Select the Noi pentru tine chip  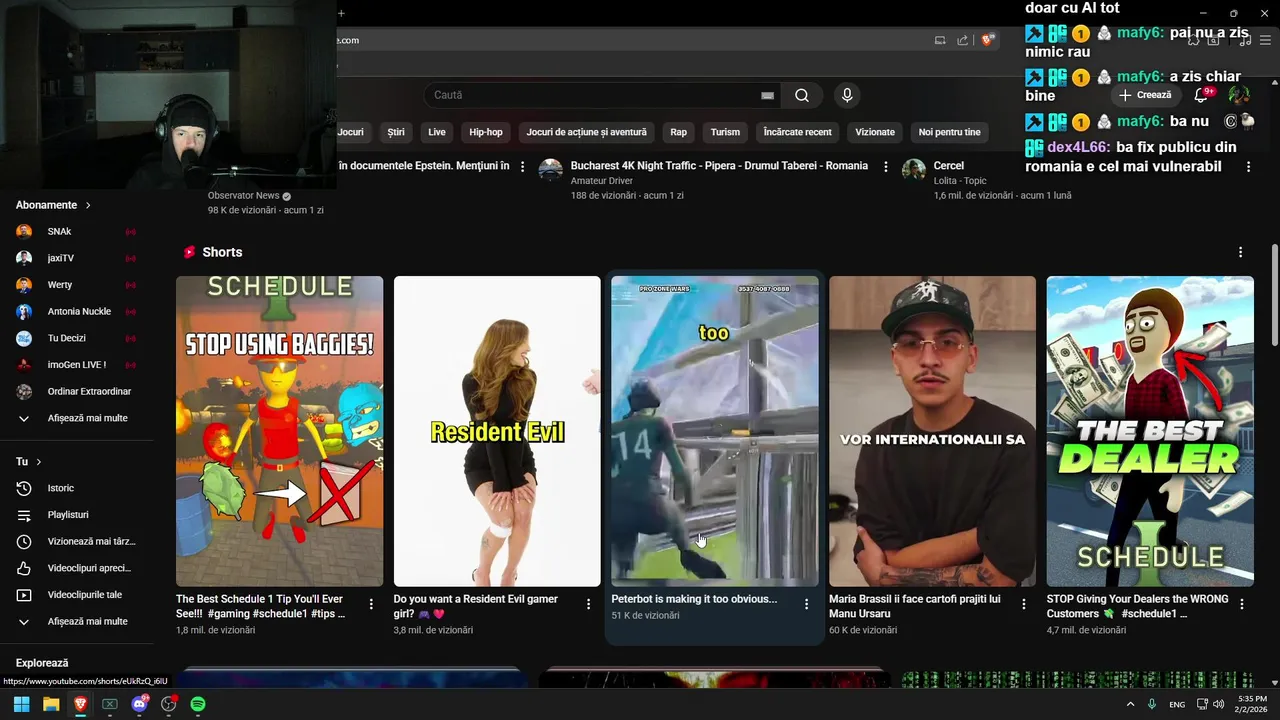[950, 132]
